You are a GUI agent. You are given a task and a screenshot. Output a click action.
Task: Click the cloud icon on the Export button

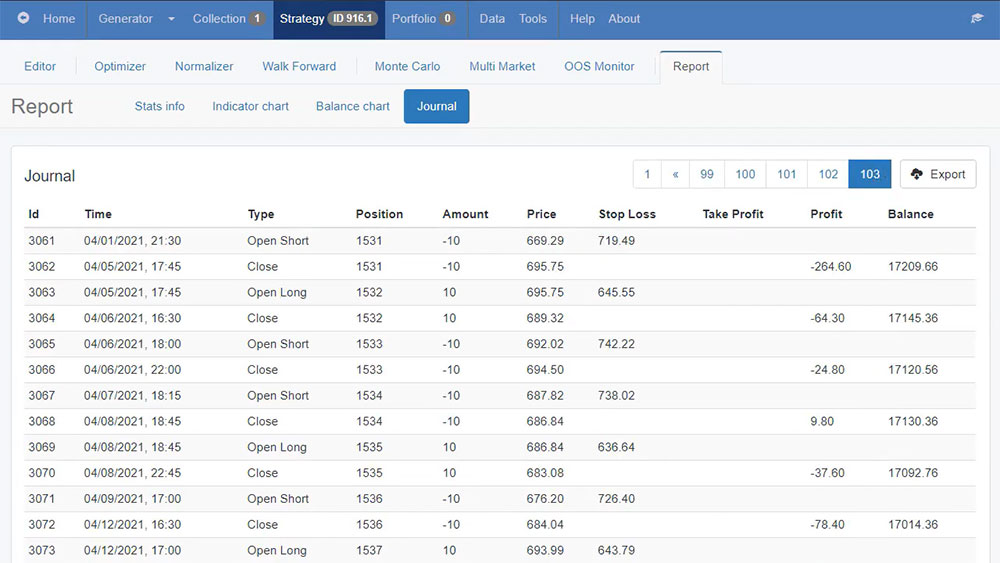(916, 174)
